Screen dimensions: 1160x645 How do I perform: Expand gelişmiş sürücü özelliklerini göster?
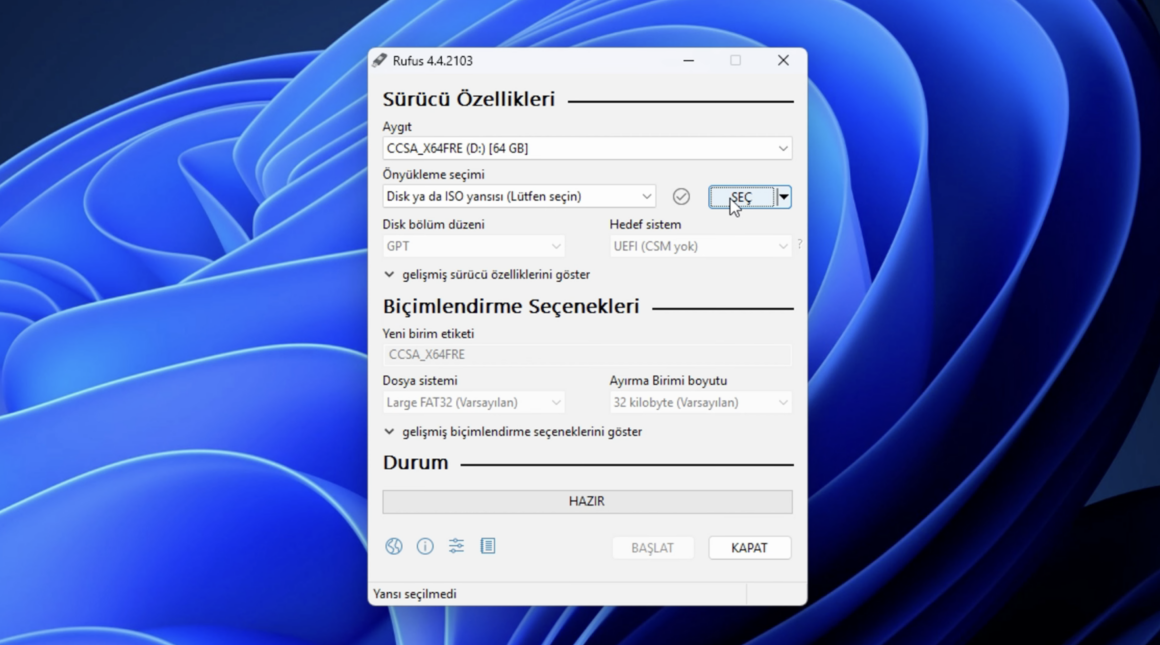click(x=487, y=274)
